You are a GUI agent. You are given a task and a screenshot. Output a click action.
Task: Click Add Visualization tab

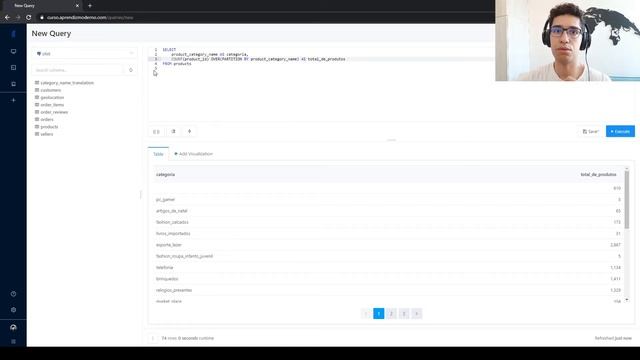click(193, 154)
